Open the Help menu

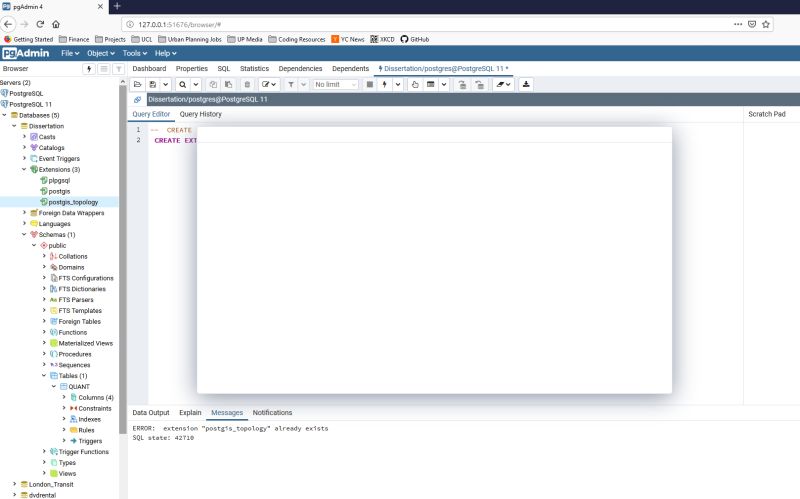pyautogui.click(x=165, y=53)
